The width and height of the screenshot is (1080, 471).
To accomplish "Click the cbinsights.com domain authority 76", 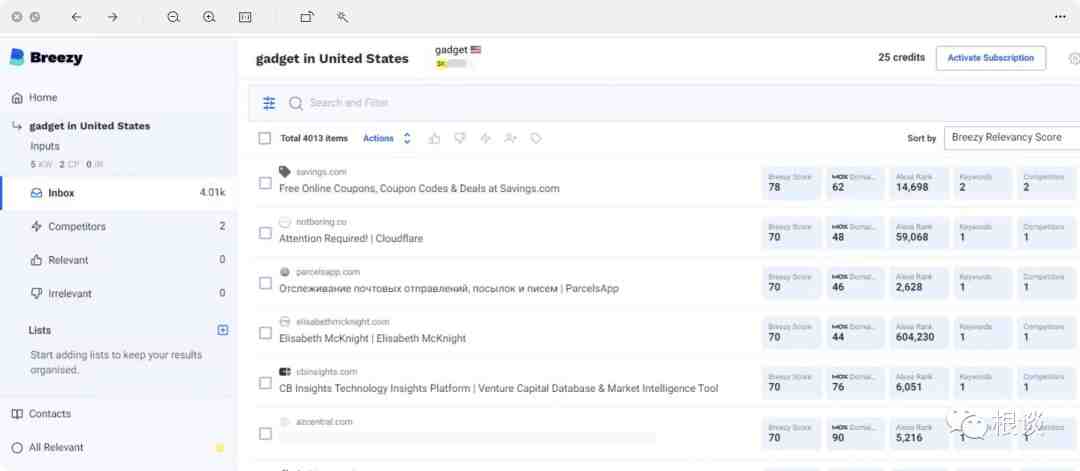I will (855, 382).
